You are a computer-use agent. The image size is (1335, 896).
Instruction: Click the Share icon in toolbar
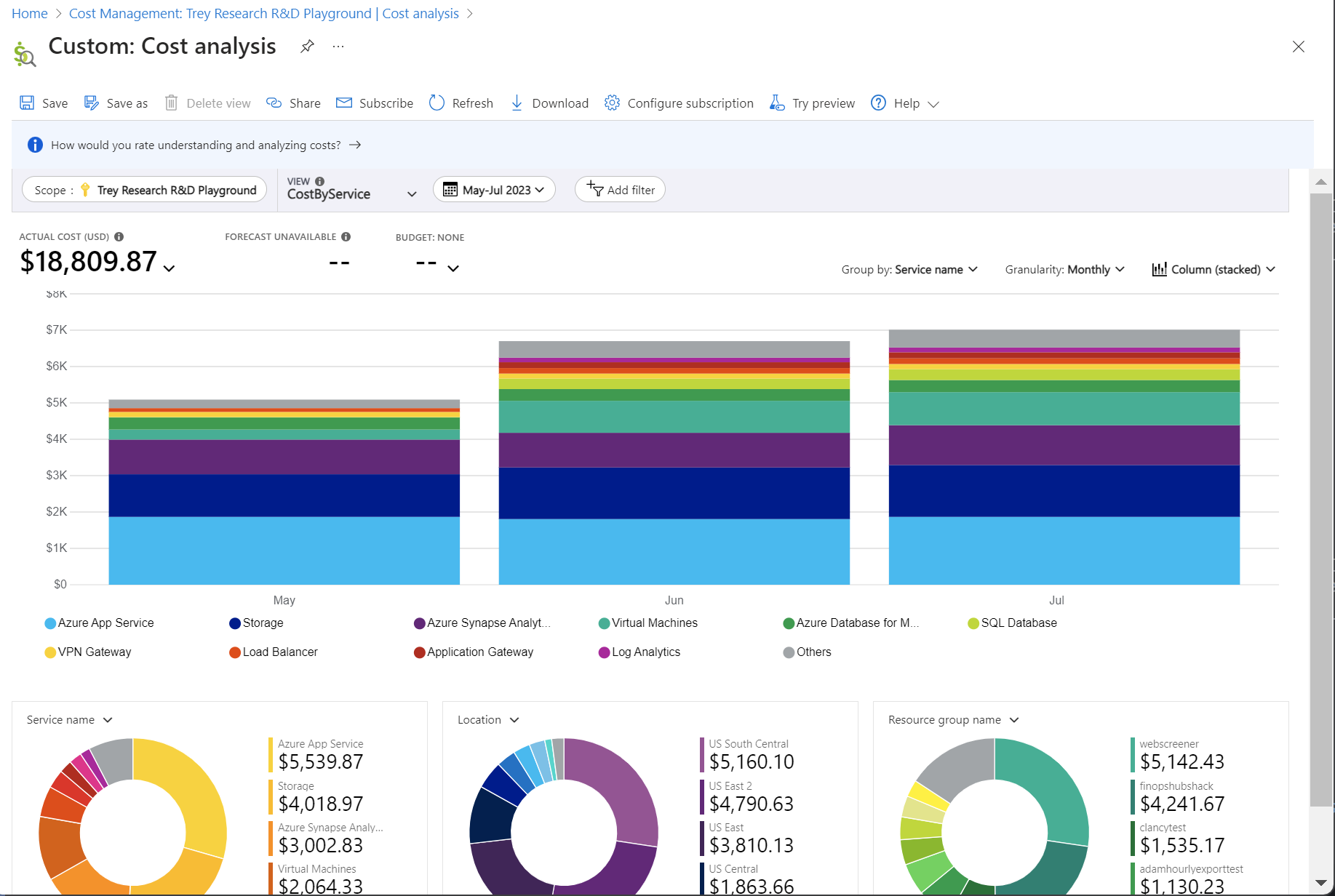274,103
